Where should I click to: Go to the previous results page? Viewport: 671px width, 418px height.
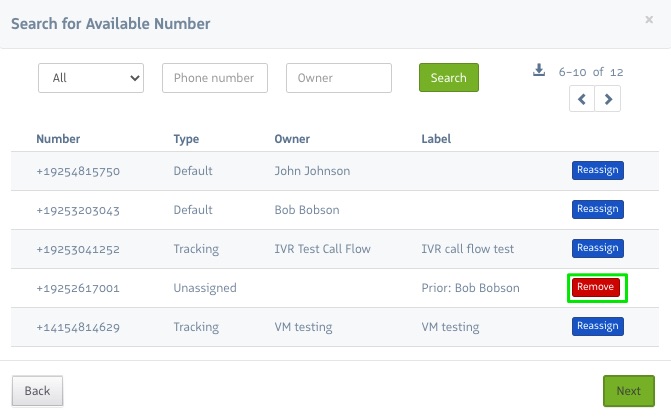coord(582,98)
